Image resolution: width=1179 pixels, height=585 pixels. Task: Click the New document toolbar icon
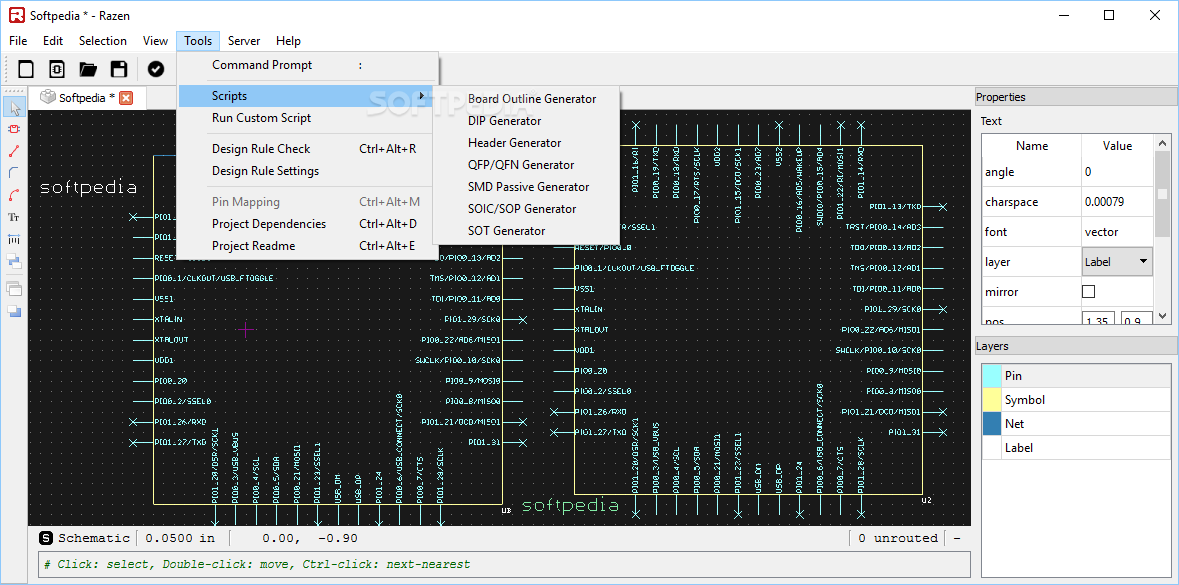pos(26,69)
